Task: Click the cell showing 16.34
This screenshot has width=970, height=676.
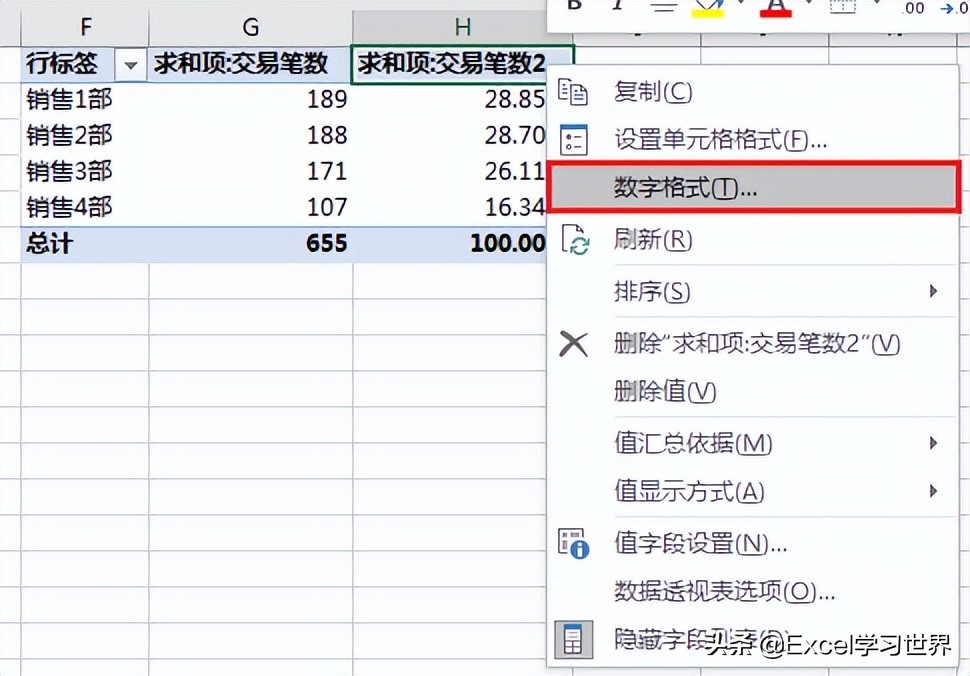Action: [x=450, y=207]
